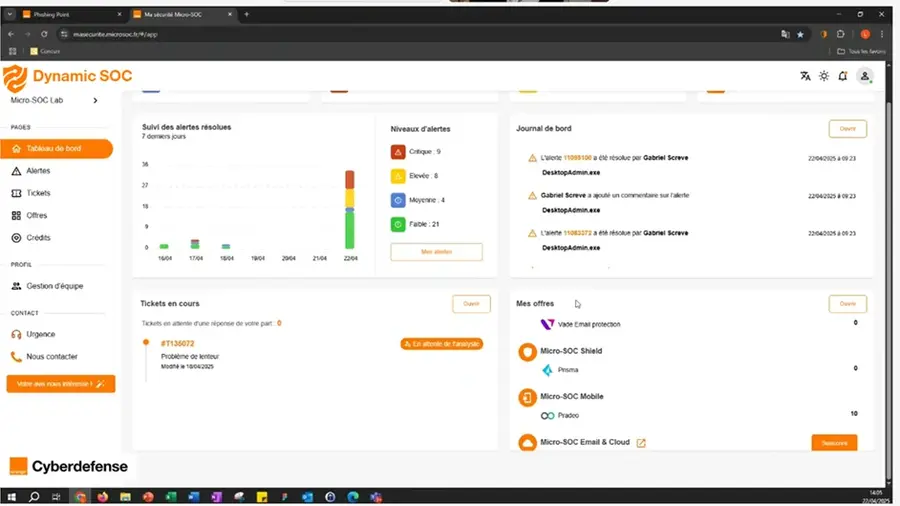Open the Tickets page in sidebar
The image size is (900, 506).
point(38,193)
